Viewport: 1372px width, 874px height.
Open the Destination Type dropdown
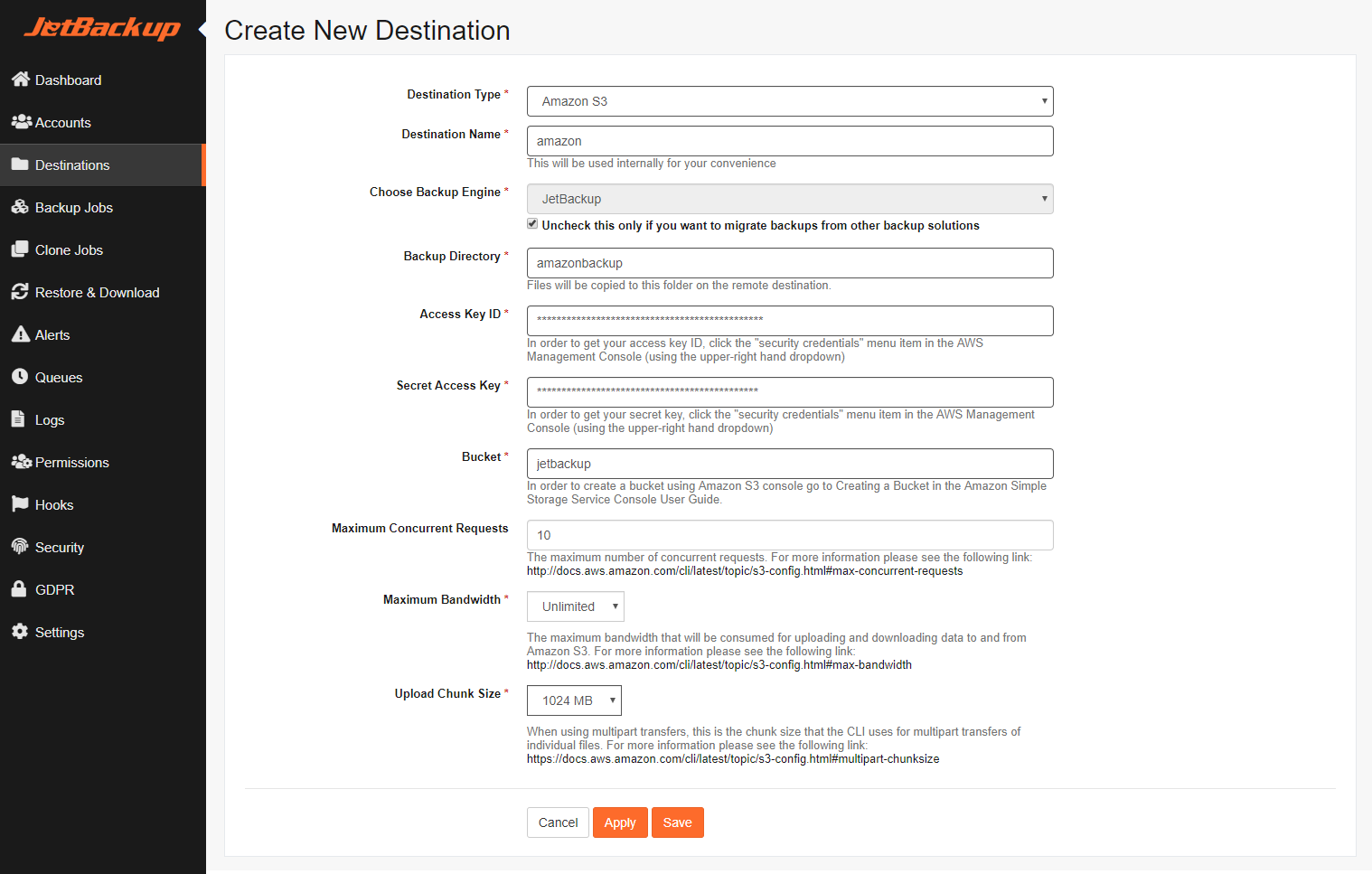click(790, 101)
